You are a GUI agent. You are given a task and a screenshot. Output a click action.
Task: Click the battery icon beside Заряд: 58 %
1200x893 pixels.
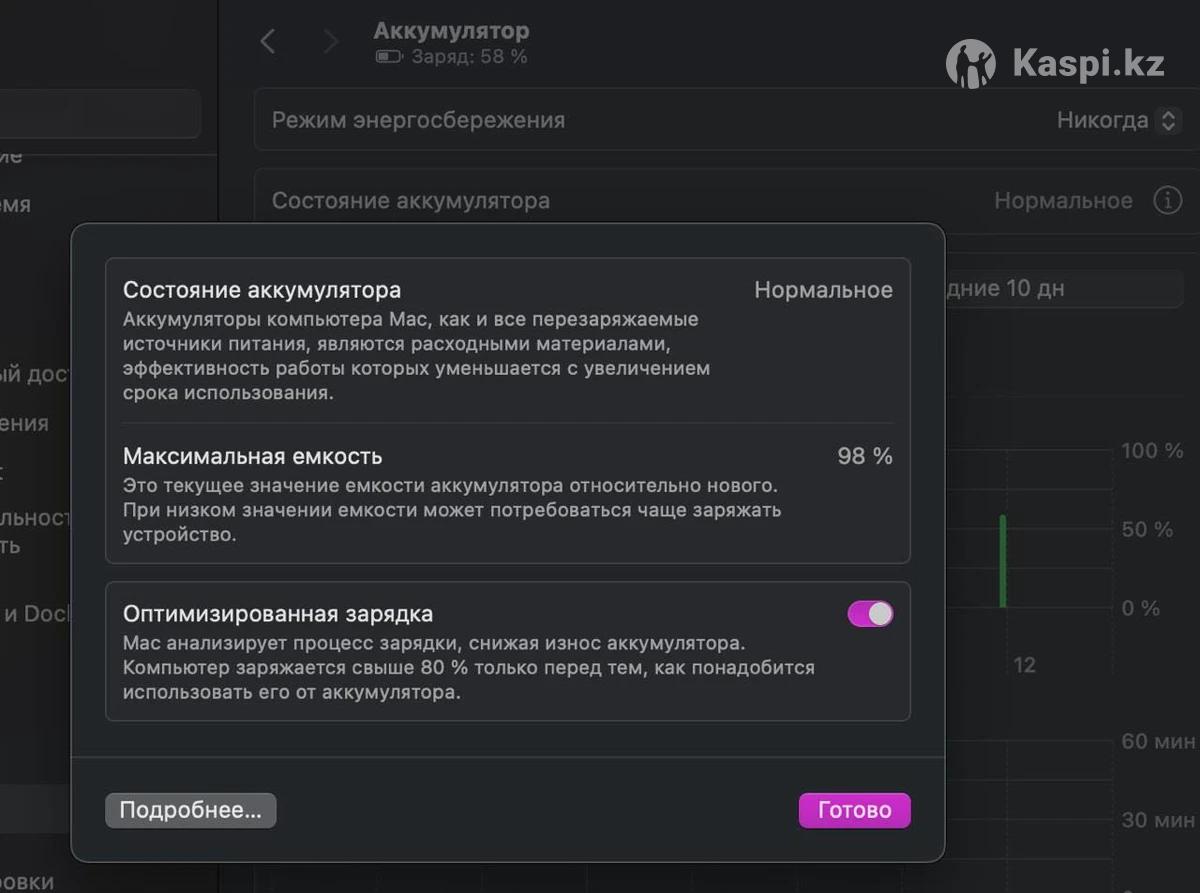click(x=388, y=57)
